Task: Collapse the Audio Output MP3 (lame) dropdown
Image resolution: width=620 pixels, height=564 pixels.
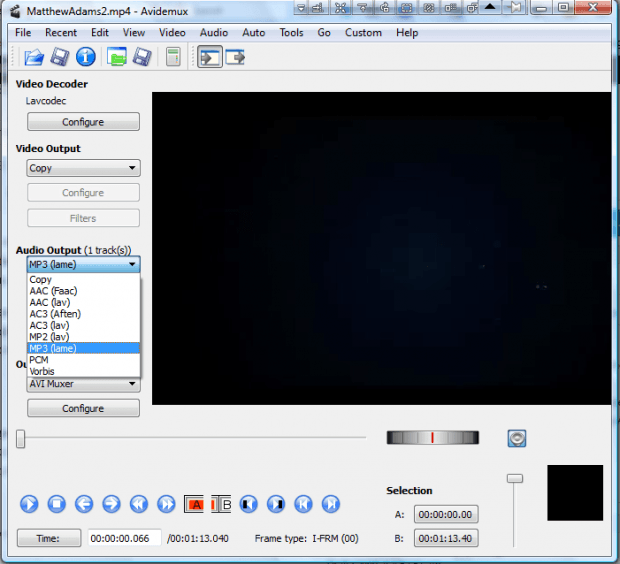Action: click(x=83, y=265)
